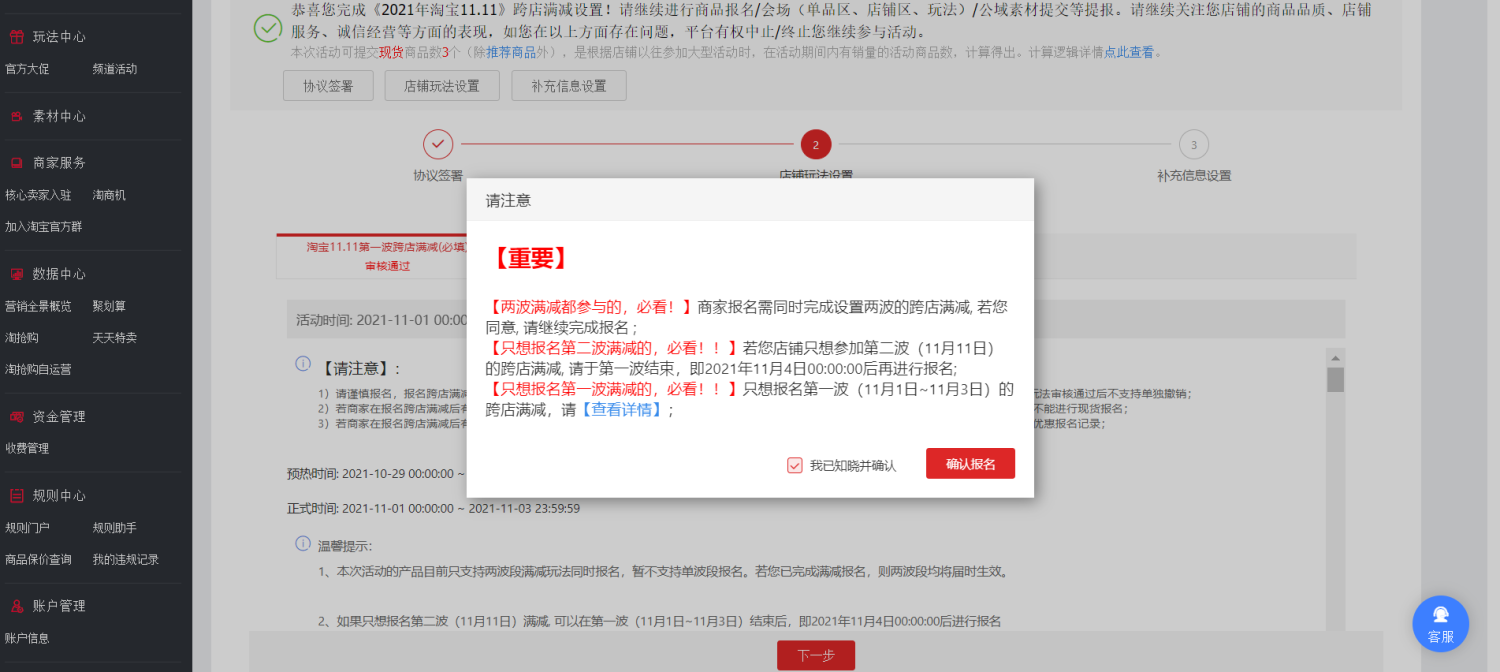Click the 资金管理 sidebar icon
This screenshot has width=1500, height=672.
16,417
